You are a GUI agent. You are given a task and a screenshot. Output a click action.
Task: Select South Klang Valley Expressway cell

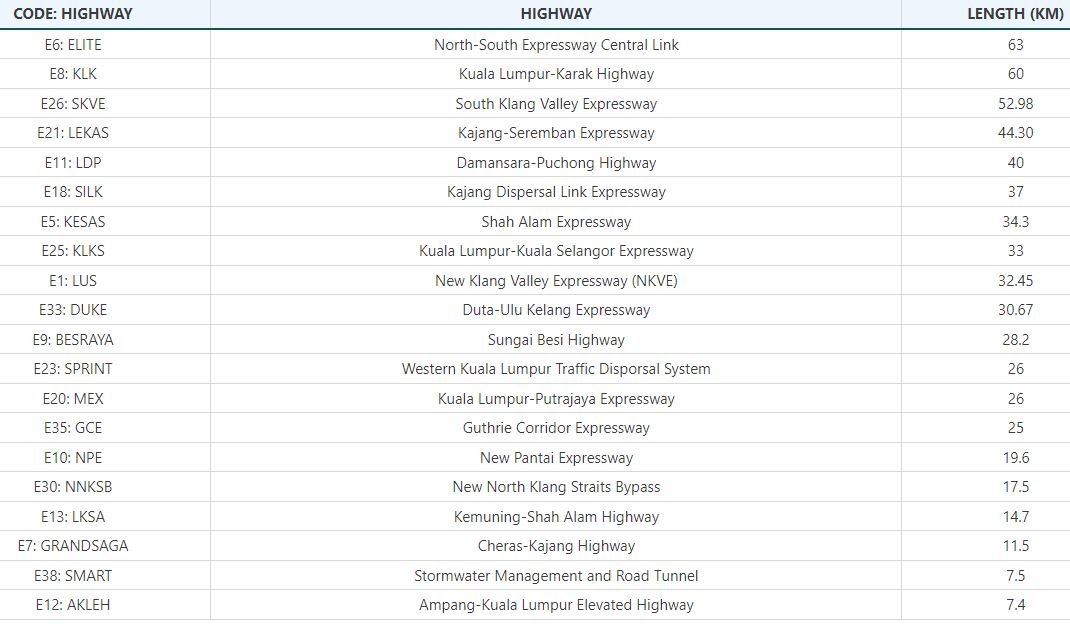click(x=556, y=104)
